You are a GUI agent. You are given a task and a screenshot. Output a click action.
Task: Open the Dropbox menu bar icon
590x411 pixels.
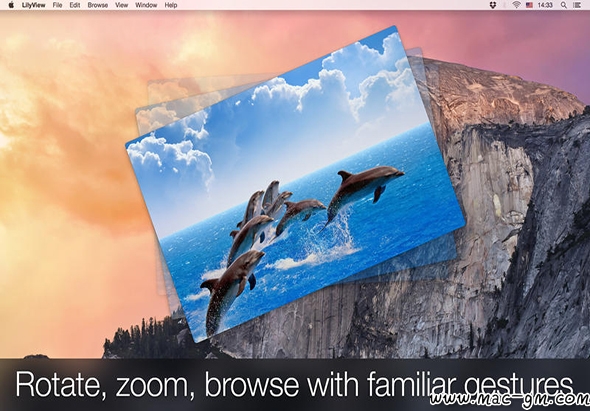(x=493, y=5)
